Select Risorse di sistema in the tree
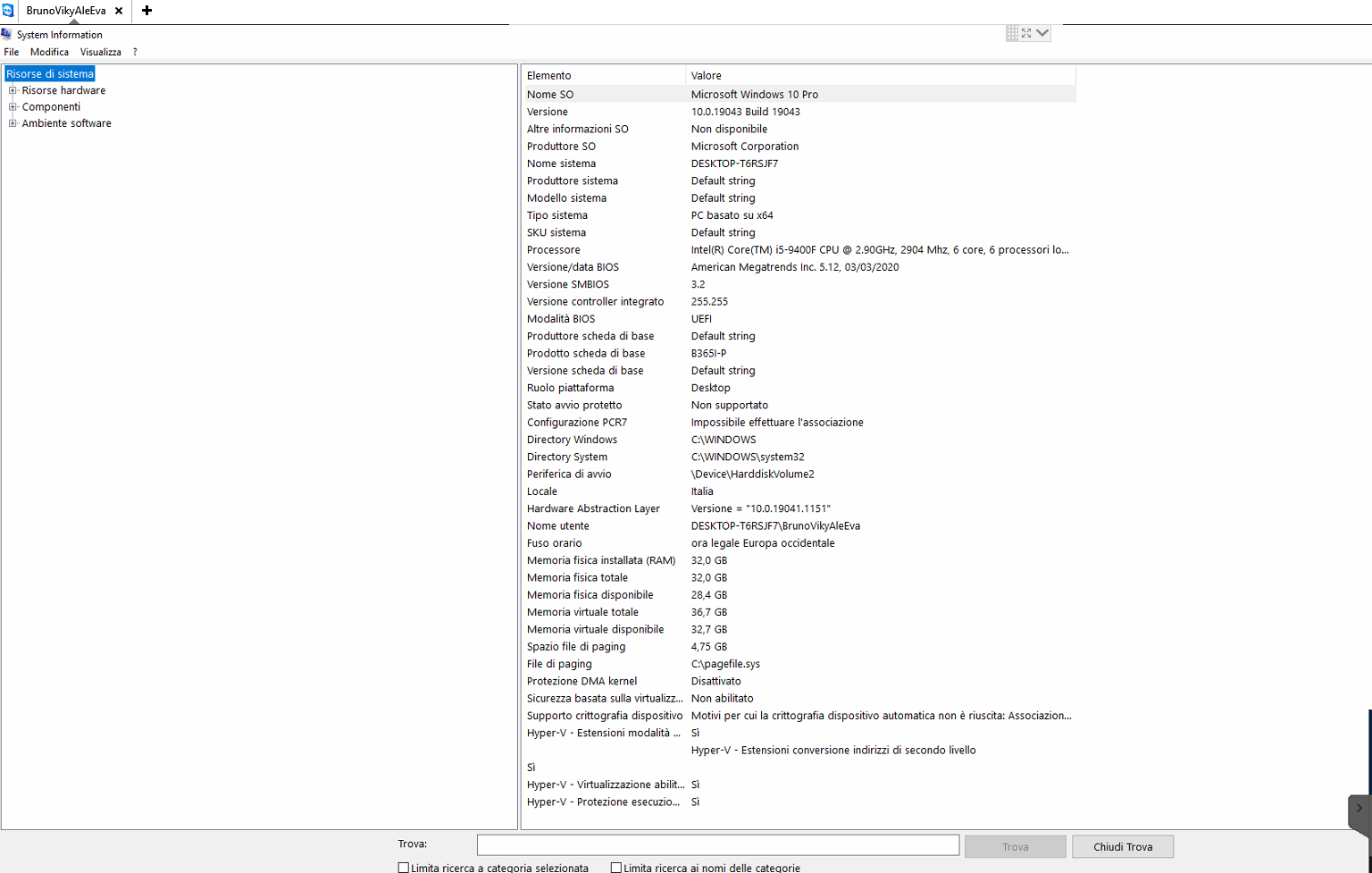Screen dimensions: 1372x873 point(50,74)
